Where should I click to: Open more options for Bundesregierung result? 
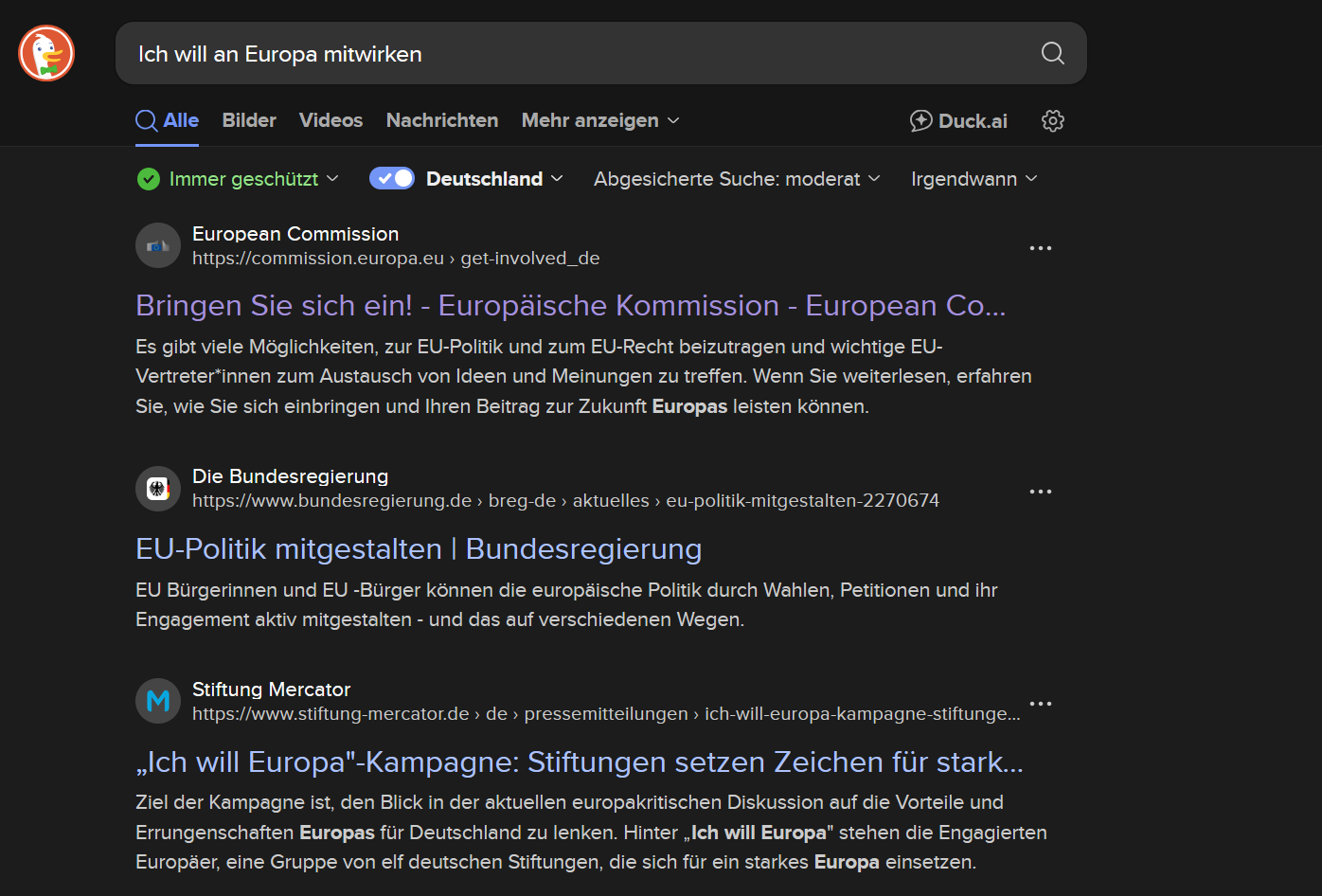pyautogui.click(x=1040, y=492)
